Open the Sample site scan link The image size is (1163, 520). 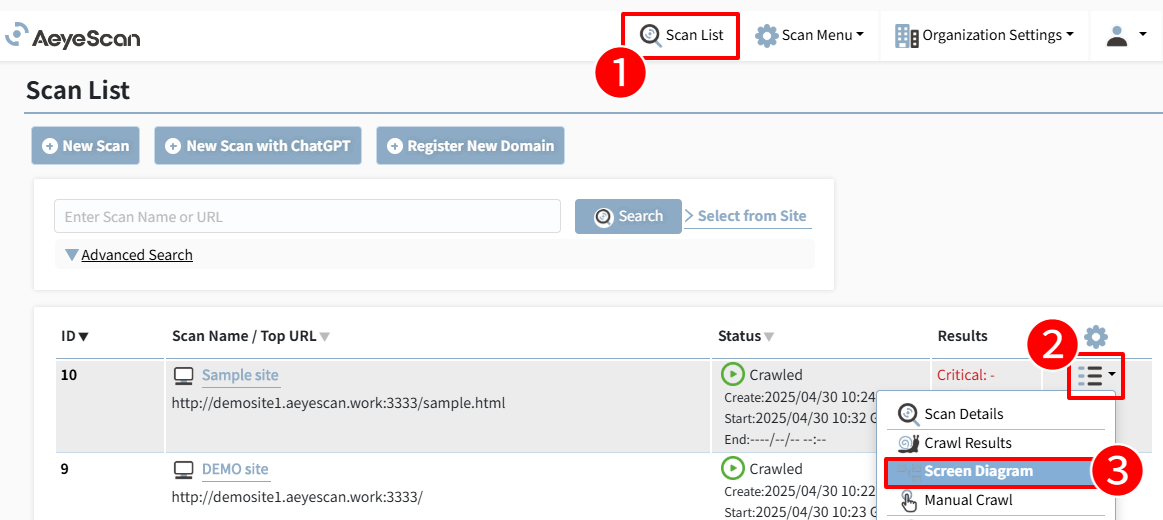[x=240, y=375]
